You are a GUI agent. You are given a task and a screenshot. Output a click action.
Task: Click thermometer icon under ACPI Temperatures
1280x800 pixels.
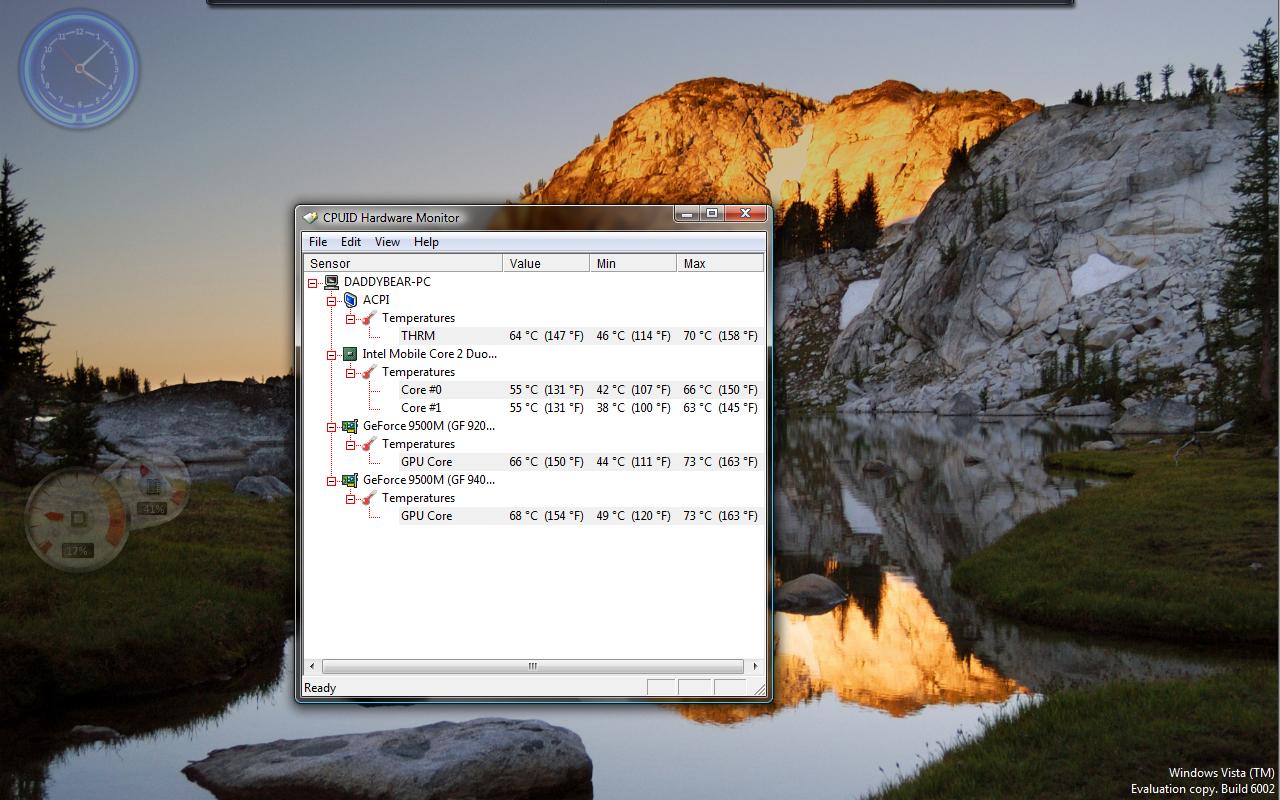[x=369, y=318]
